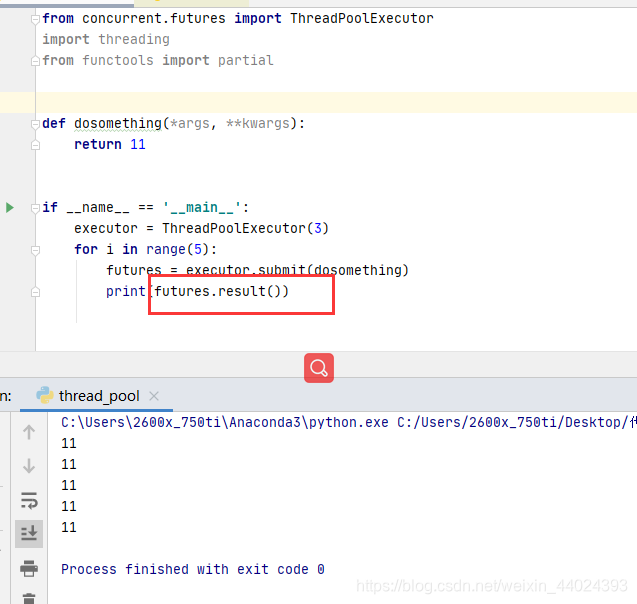637x604 pixels.
Task: Click the '__main__' string literal
Action: point(202,208)
